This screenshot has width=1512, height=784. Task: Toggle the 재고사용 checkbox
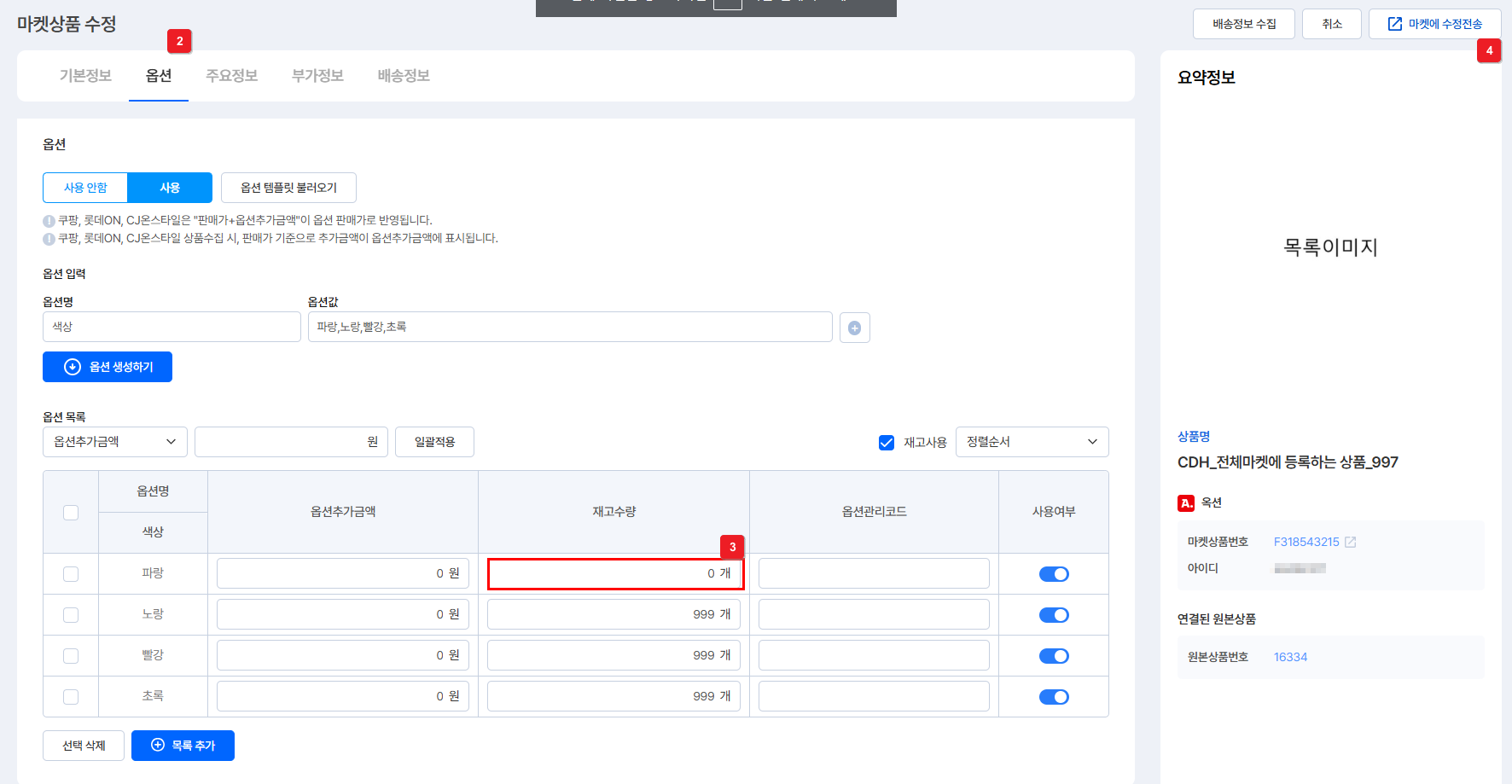click(887, 443)
